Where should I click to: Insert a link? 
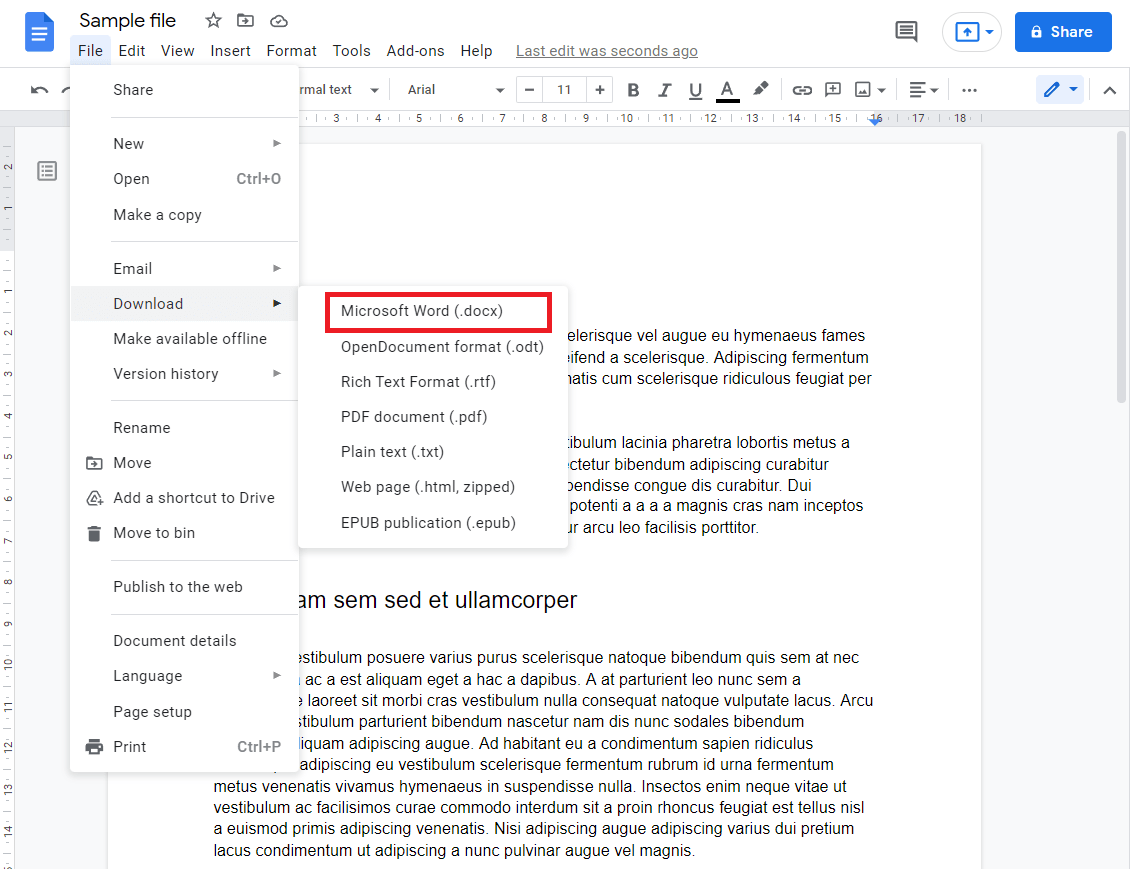802,89
